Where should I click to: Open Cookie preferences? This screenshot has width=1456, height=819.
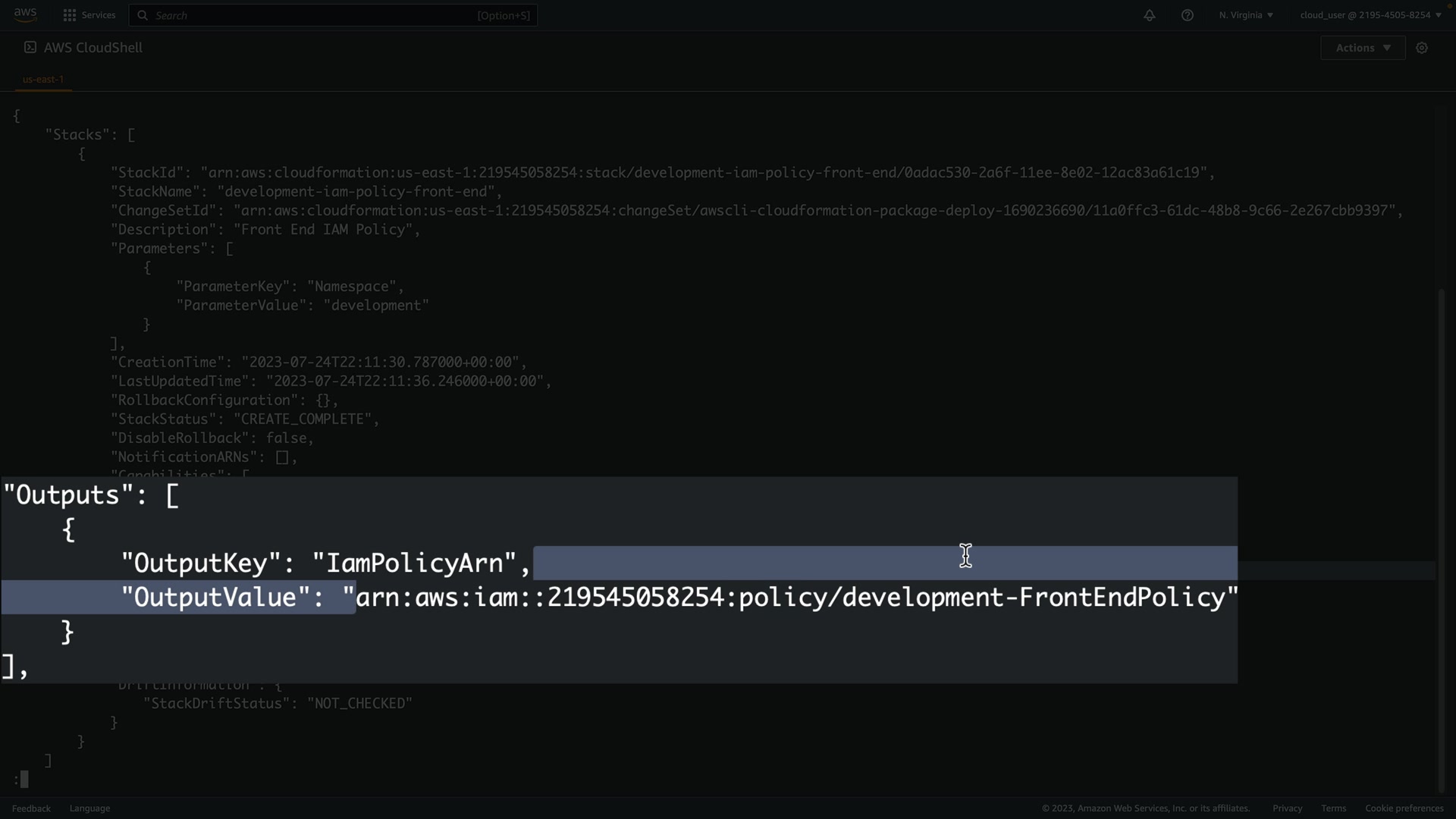tap(1404, 808)
